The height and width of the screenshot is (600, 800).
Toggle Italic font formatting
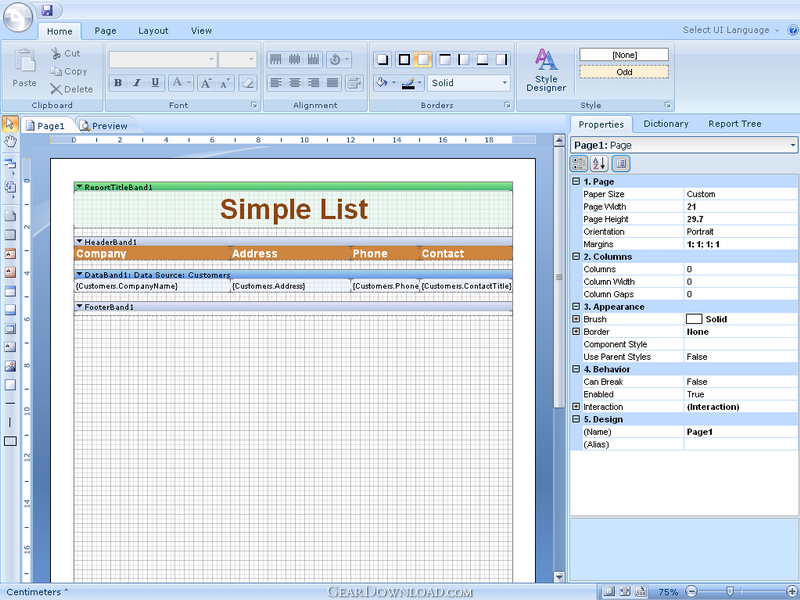click(137, 83)
